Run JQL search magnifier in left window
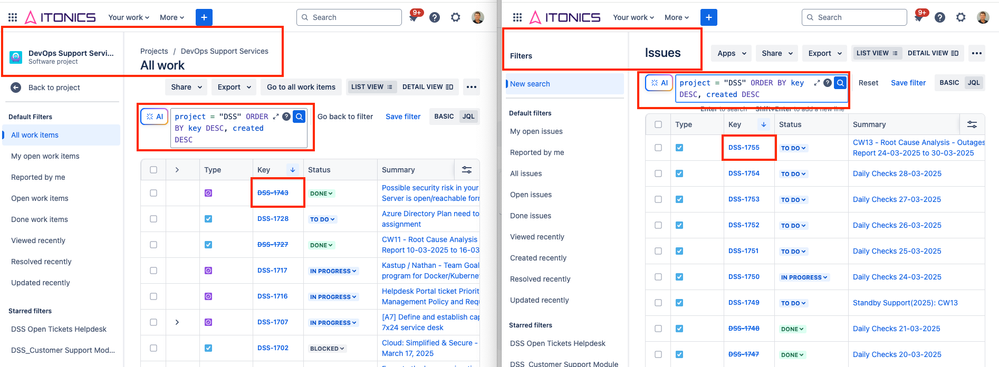The image size is (999, 367). click(299, 117)
